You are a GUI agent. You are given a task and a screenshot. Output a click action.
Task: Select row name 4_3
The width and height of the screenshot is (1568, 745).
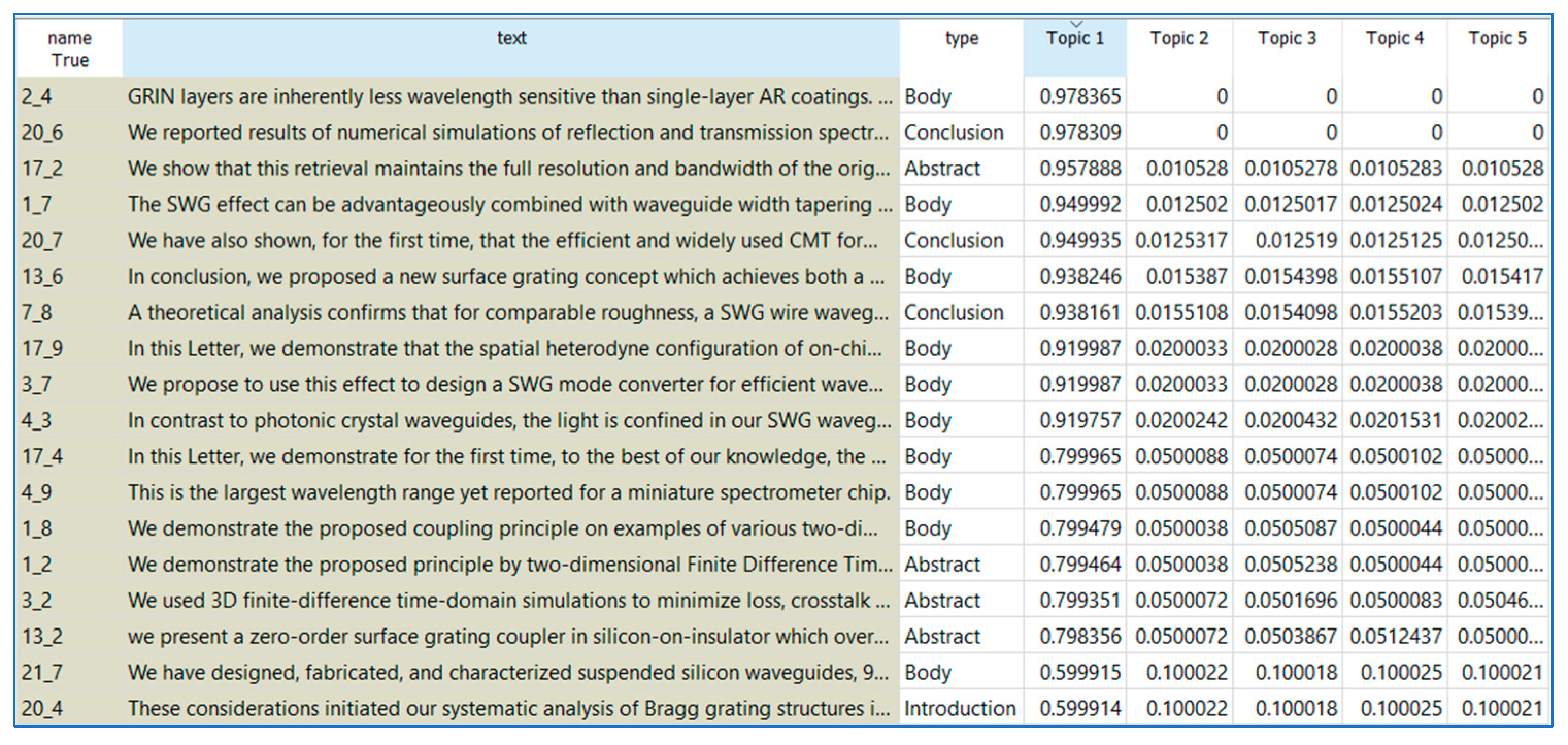pyautogui.click(x=37, y=420)
